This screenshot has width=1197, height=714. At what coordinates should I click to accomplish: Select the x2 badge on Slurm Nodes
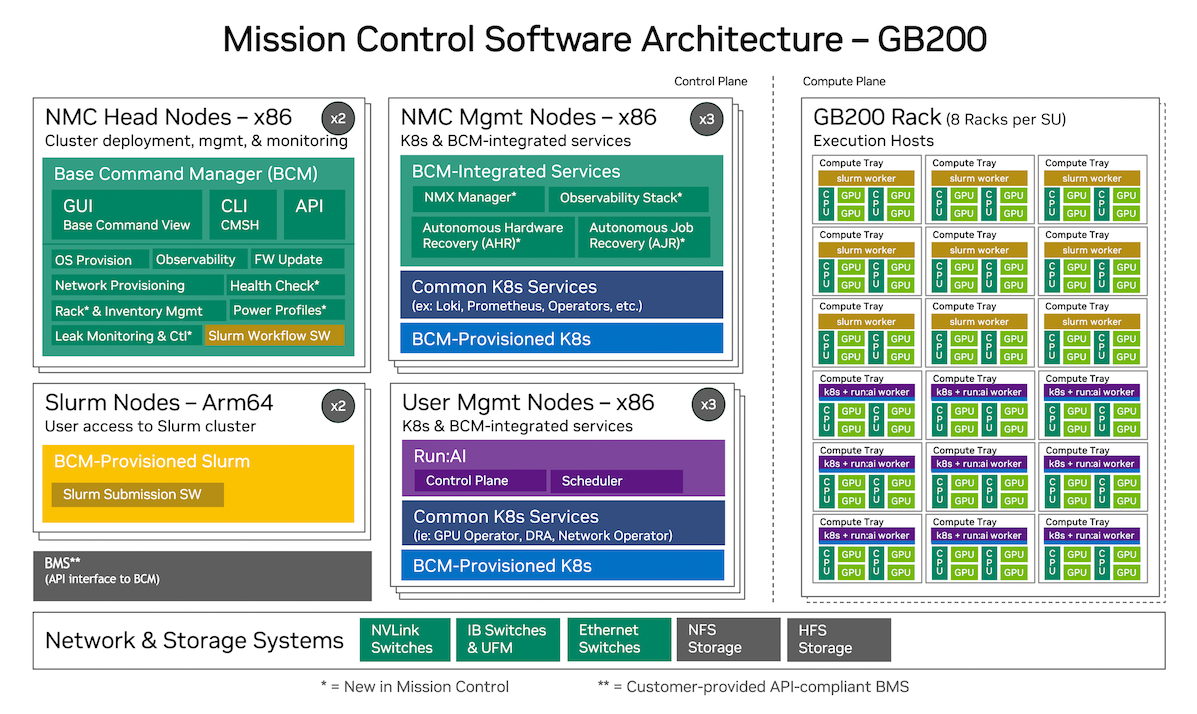337,404
